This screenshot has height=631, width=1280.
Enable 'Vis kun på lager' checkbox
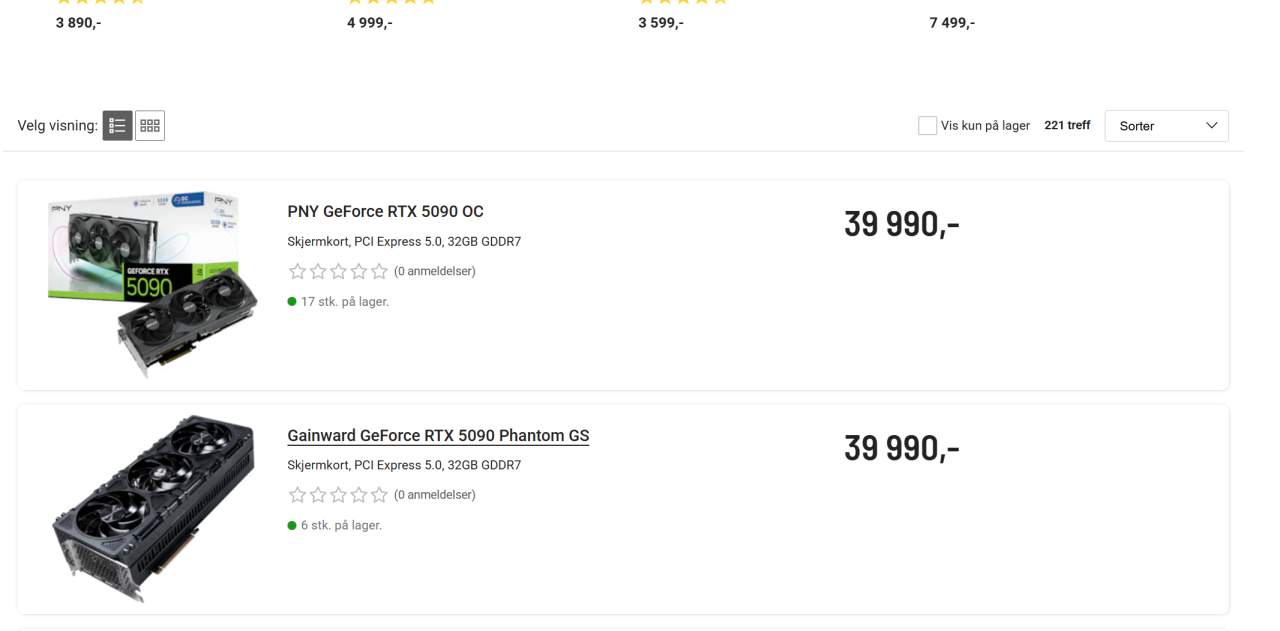click(928, 126)
